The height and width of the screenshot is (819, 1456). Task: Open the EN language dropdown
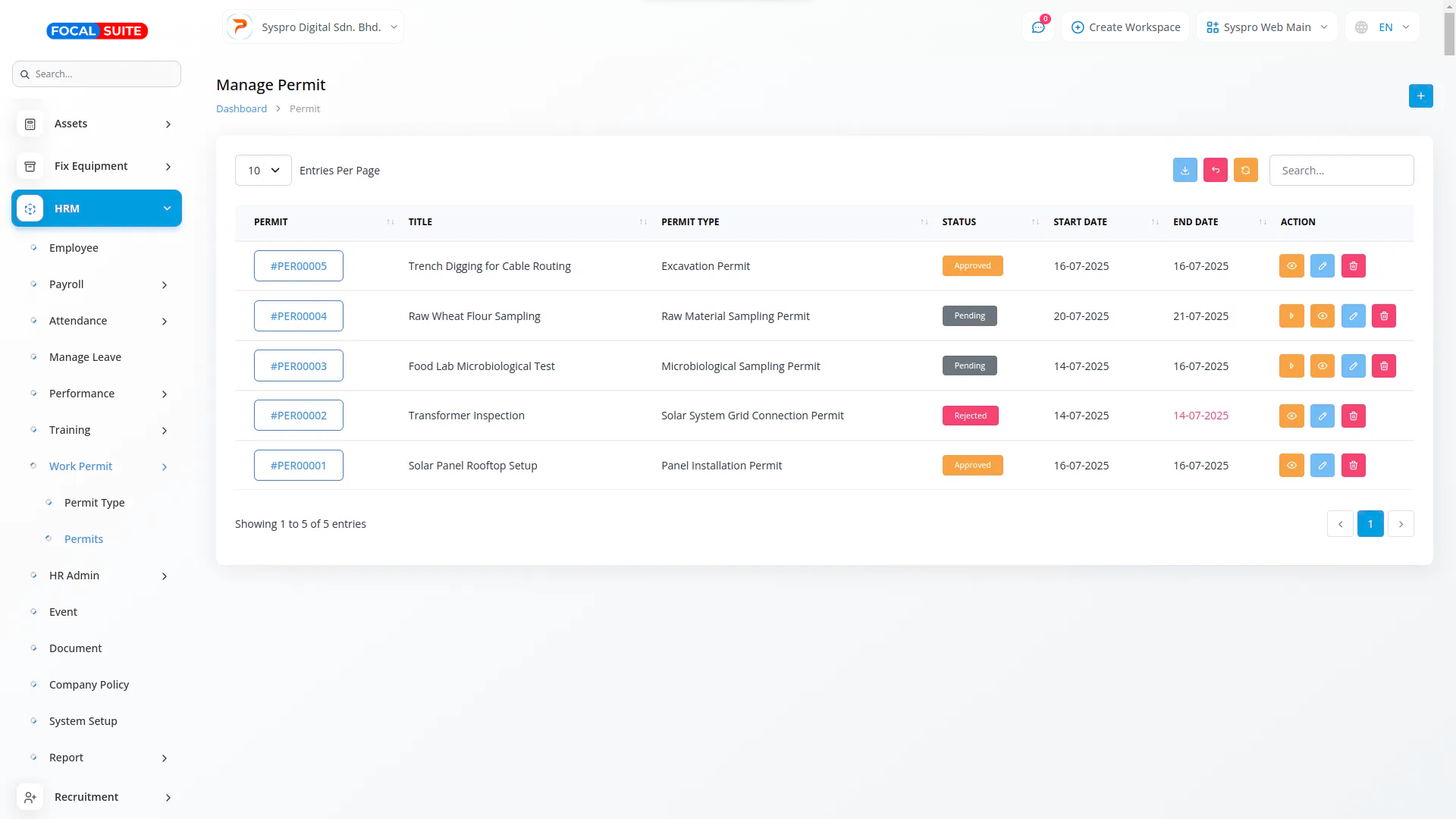pos(1382,27)
